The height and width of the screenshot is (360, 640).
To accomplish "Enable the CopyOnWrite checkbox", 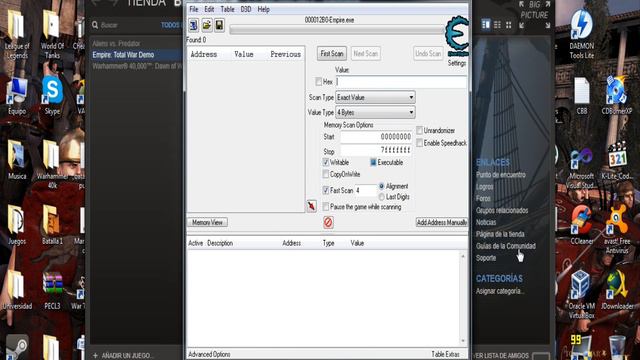I will [326, 174].
